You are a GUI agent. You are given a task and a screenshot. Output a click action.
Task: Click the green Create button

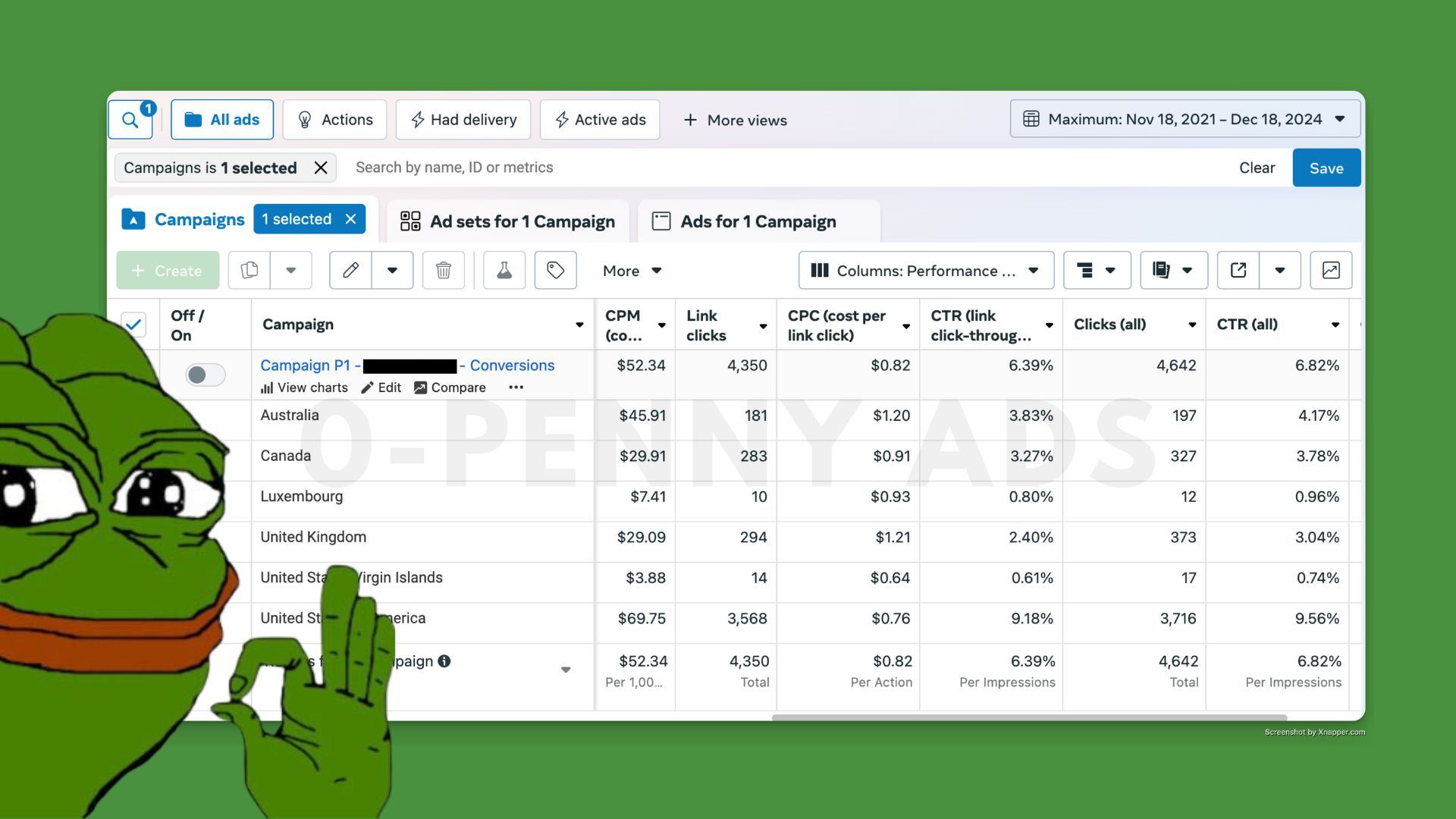click(x=168, y=271)
